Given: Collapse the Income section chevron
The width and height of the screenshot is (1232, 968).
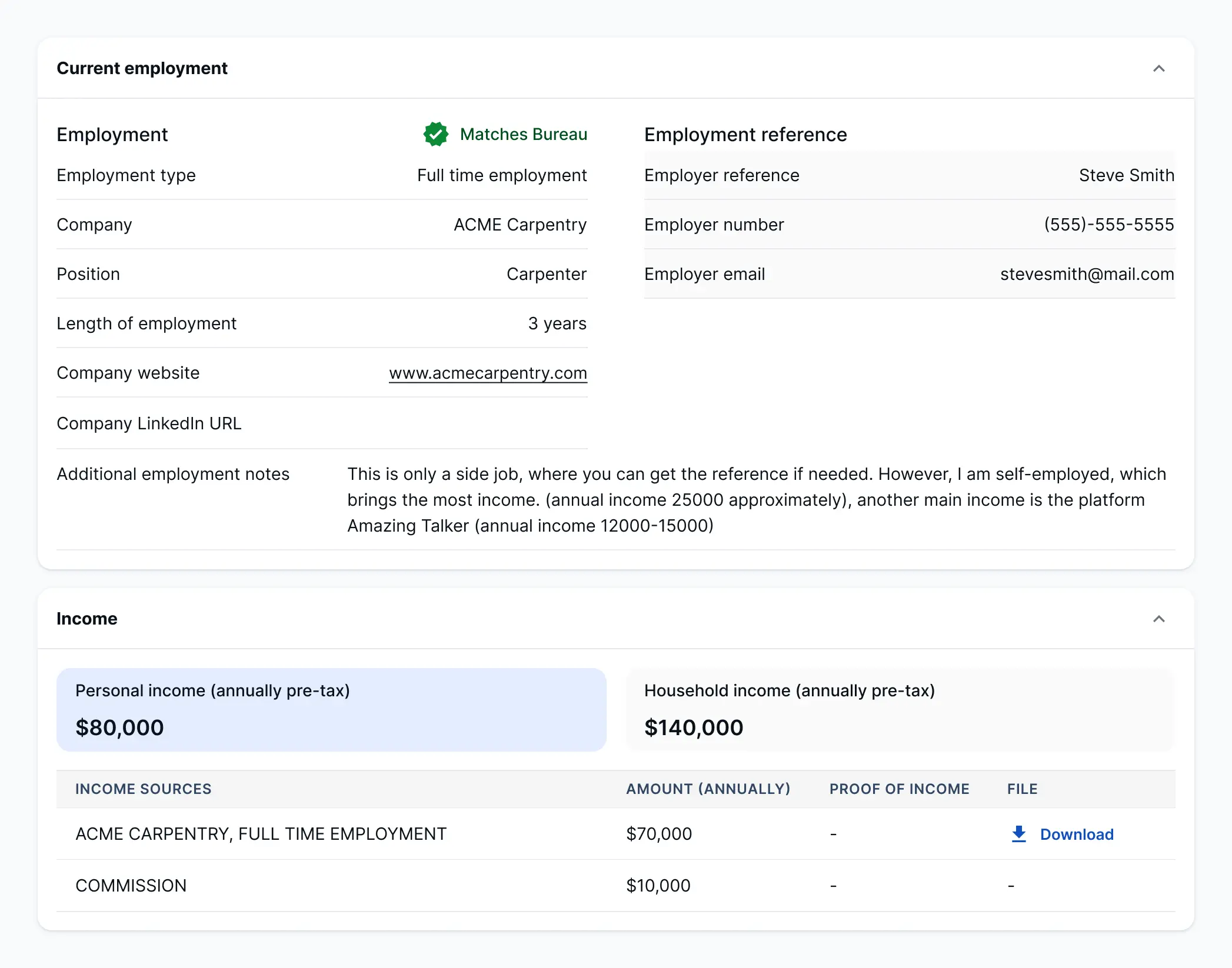Looking at the screenshot, I should (x=1158, y=619).
